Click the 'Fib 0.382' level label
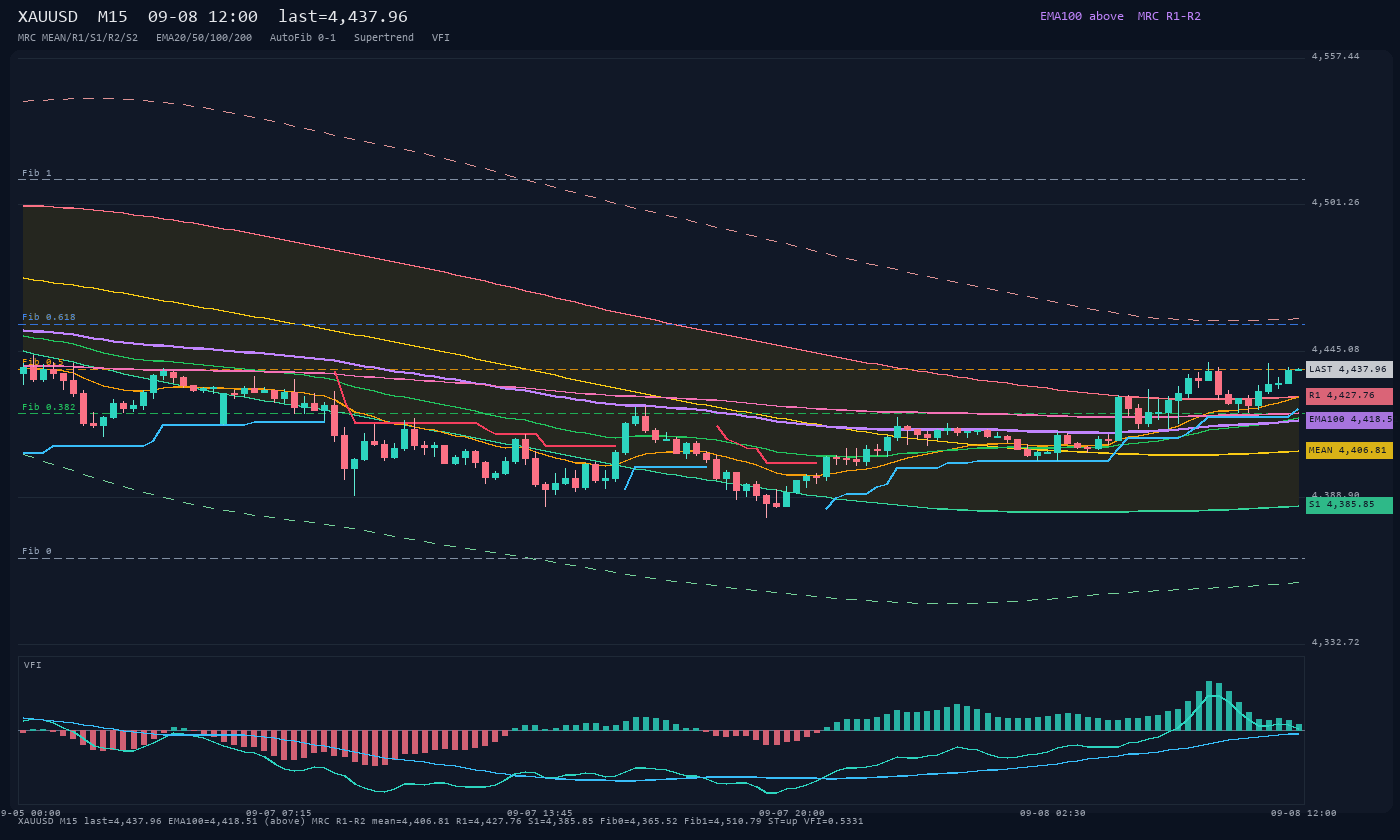Viewport: 1400px width, 840px height. coord(49,407)
